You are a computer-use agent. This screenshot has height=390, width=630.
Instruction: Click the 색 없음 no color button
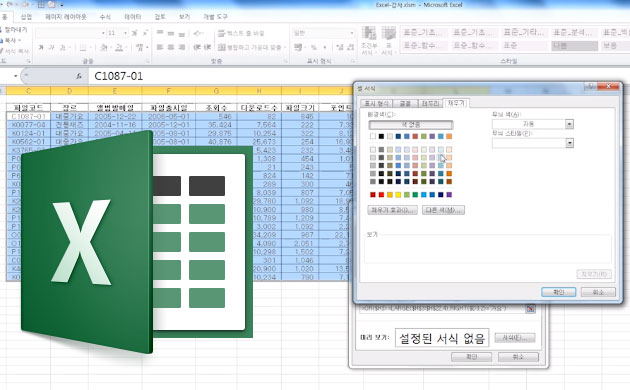click(411, 125)
